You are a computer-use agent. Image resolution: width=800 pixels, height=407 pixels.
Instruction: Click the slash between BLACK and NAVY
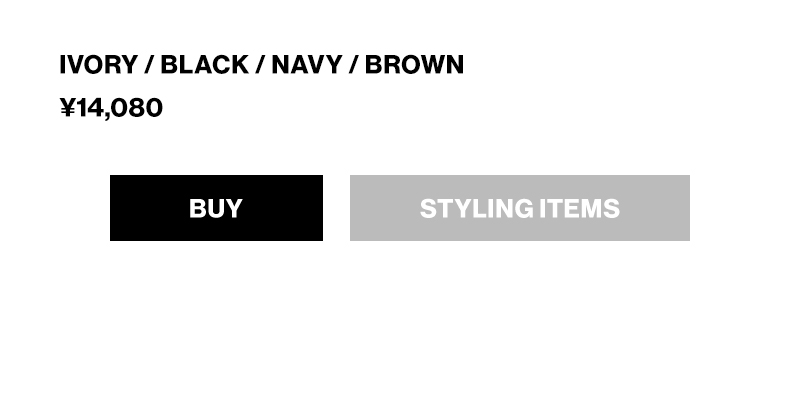click(260, 65)
